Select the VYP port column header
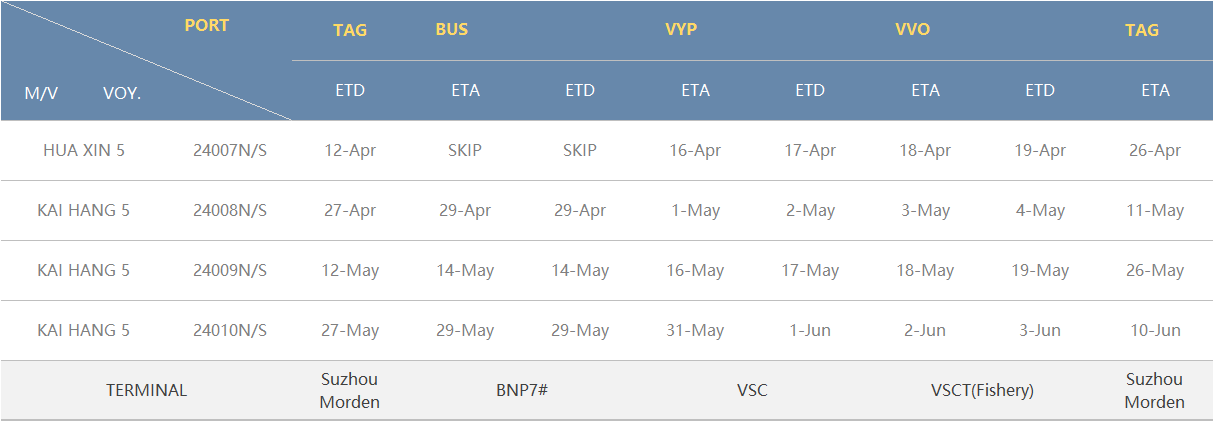This screenshot has height=421, width=1213. (x=681, y=30)
